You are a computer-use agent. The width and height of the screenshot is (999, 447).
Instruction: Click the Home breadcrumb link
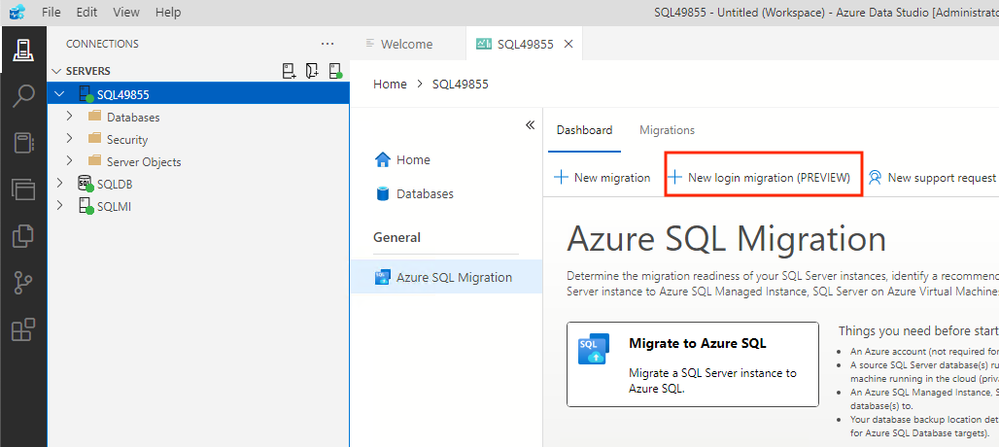pyautogui.click(x=390, y=84)
